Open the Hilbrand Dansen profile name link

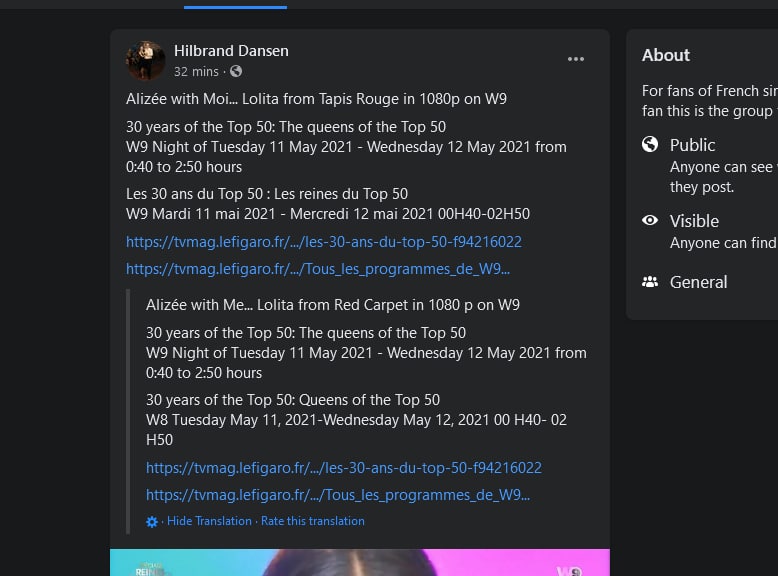pos(231,51)
